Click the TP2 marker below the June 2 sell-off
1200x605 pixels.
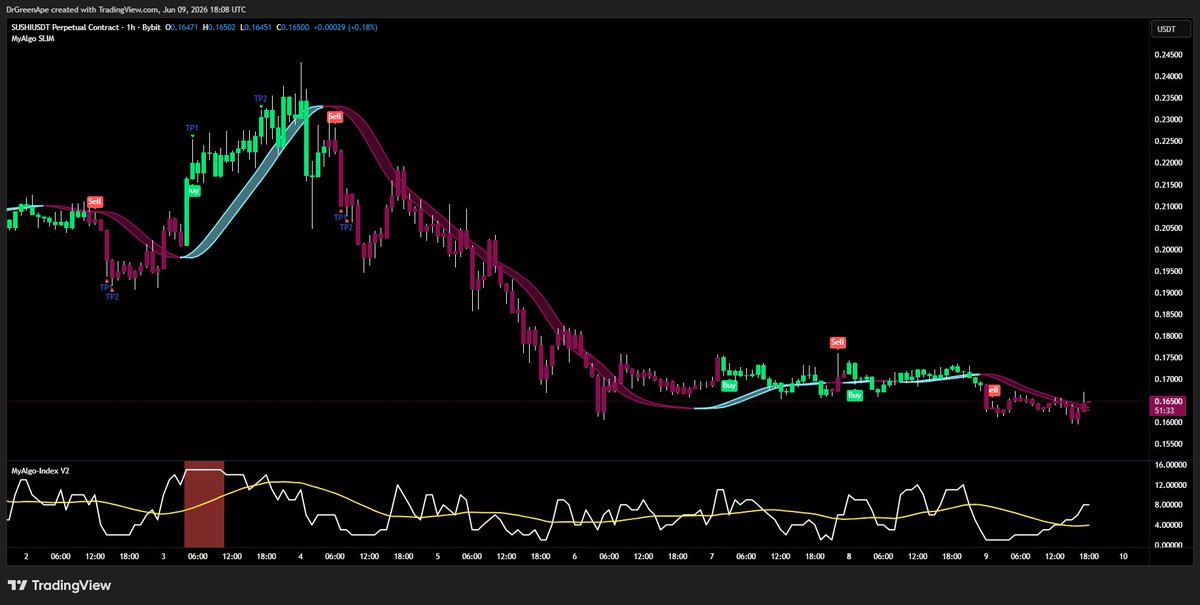point(112,297)
